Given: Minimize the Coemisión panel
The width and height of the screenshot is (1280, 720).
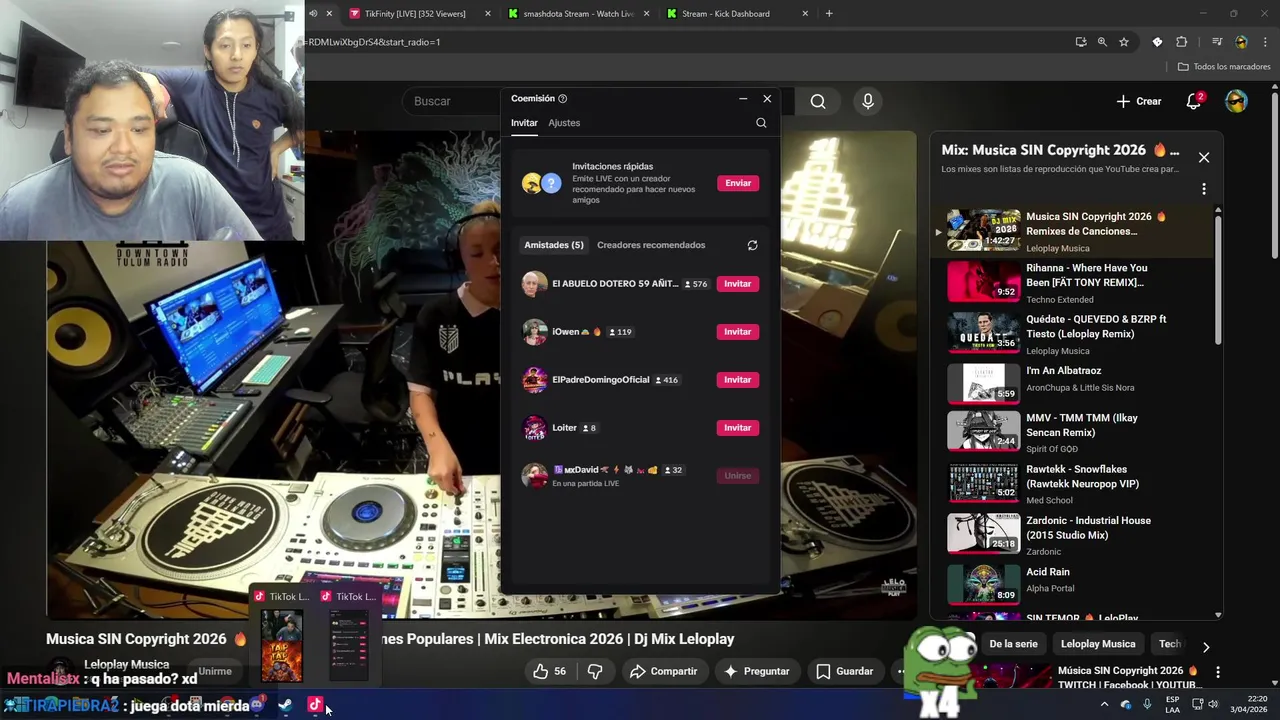Looking at the screenshot, I should pyautogui.click(x=743, y=99).
